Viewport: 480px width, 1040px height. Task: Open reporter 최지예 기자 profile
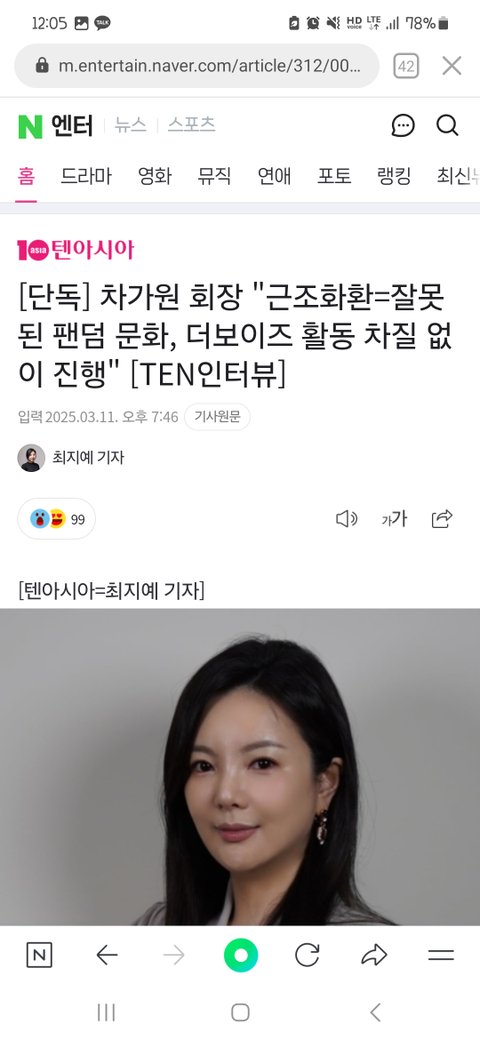pos(71,458)
